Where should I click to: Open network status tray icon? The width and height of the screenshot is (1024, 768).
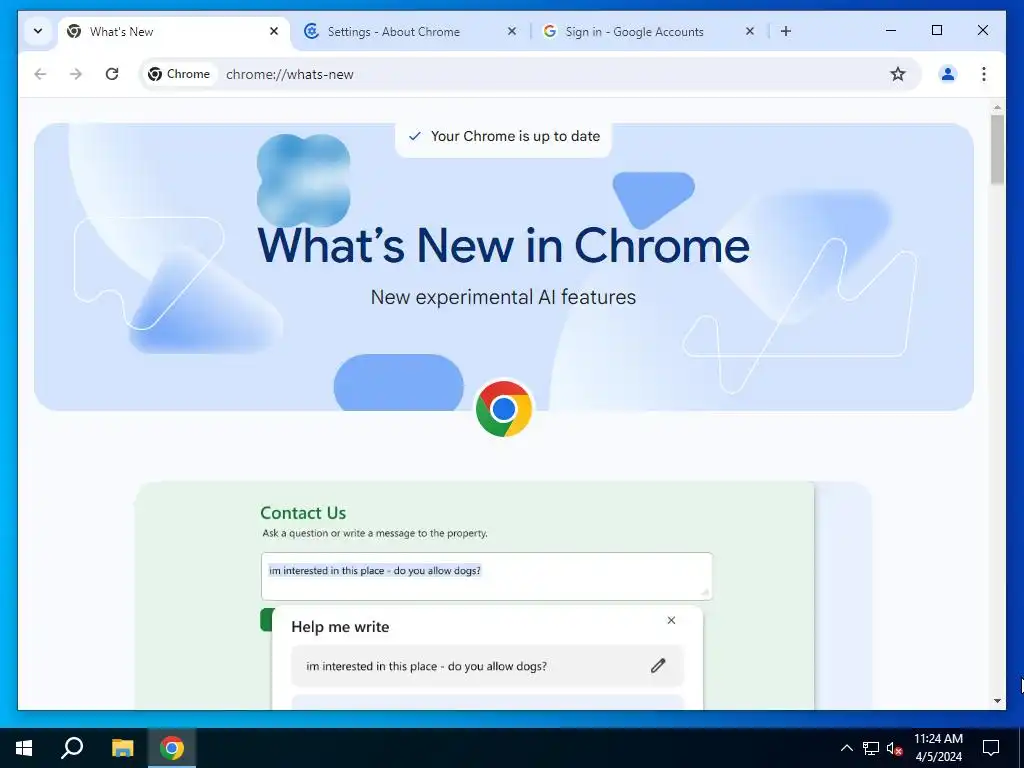(x=871, y=748)
